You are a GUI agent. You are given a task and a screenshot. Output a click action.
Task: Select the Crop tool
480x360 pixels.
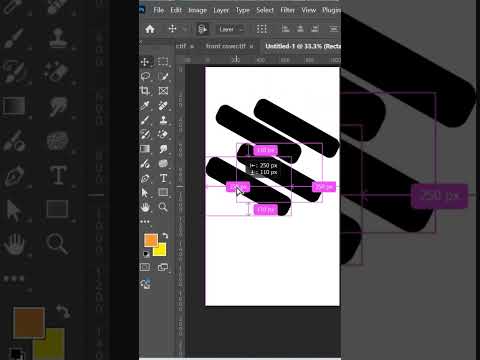pyautogui.click(x=145, y=91)
